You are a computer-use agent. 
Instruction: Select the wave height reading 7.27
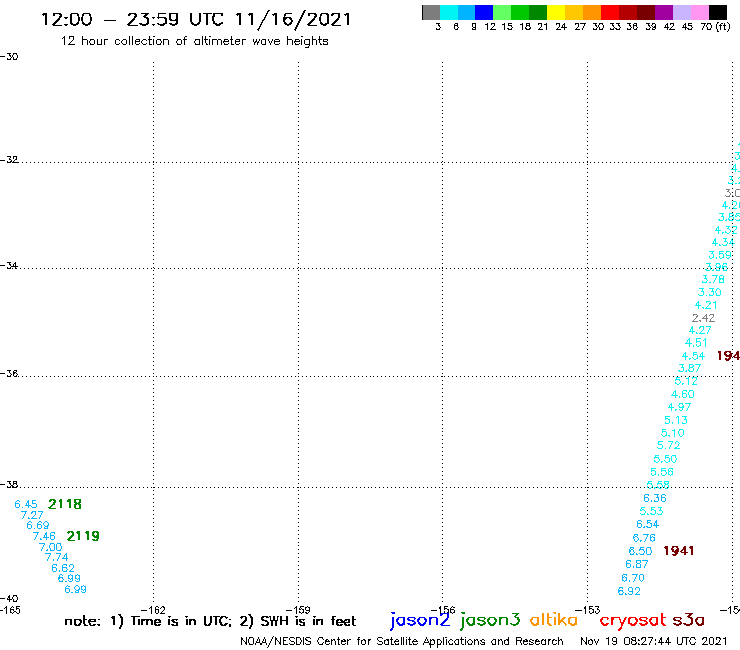pos(32,515)
